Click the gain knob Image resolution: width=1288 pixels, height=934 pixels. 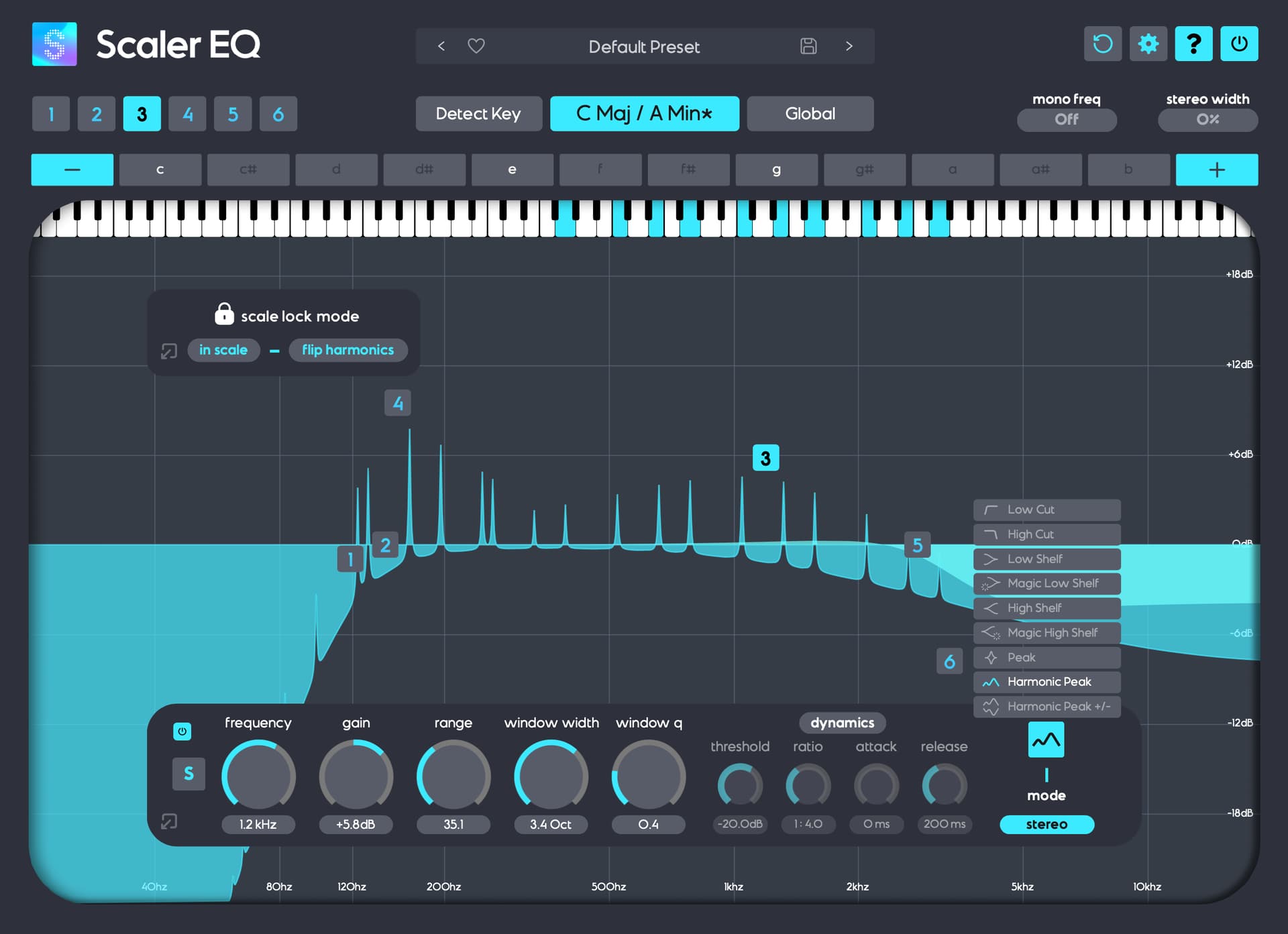[356, 776]
